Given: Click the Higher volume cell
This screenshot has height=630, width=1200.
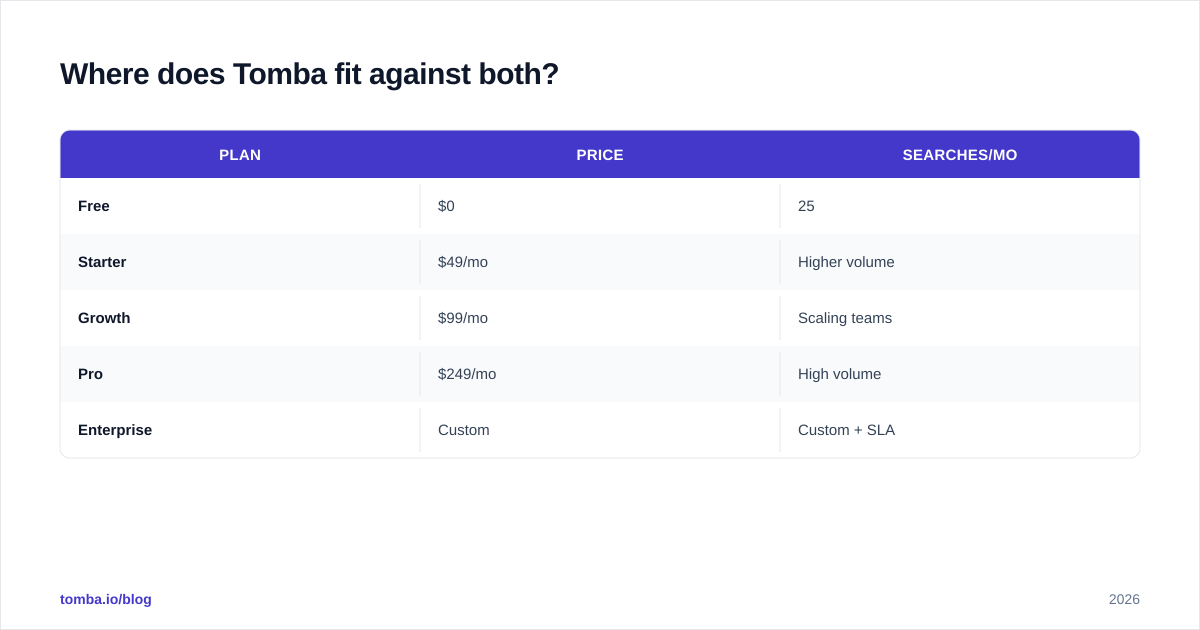Looking at the screenshot, I should pyautogui.click(x=960, y=262).
